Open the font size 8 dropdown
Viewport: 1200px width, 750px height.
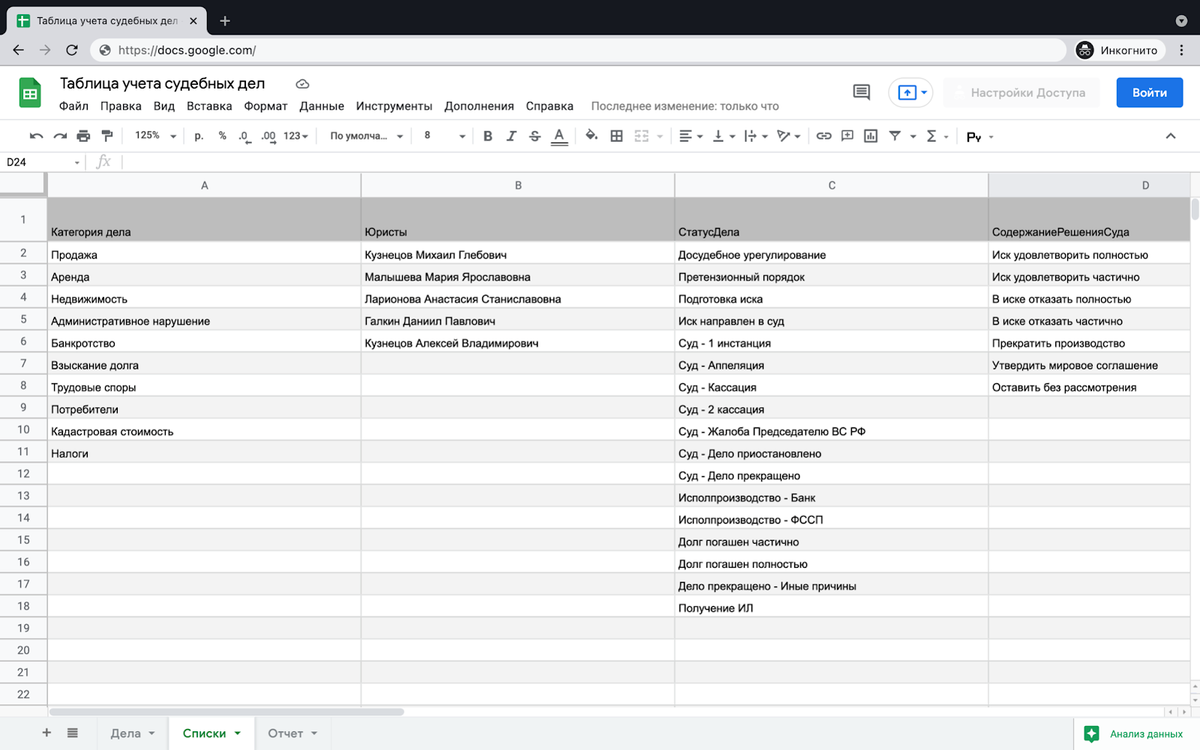pyautogui.click(x=445, y=136)
